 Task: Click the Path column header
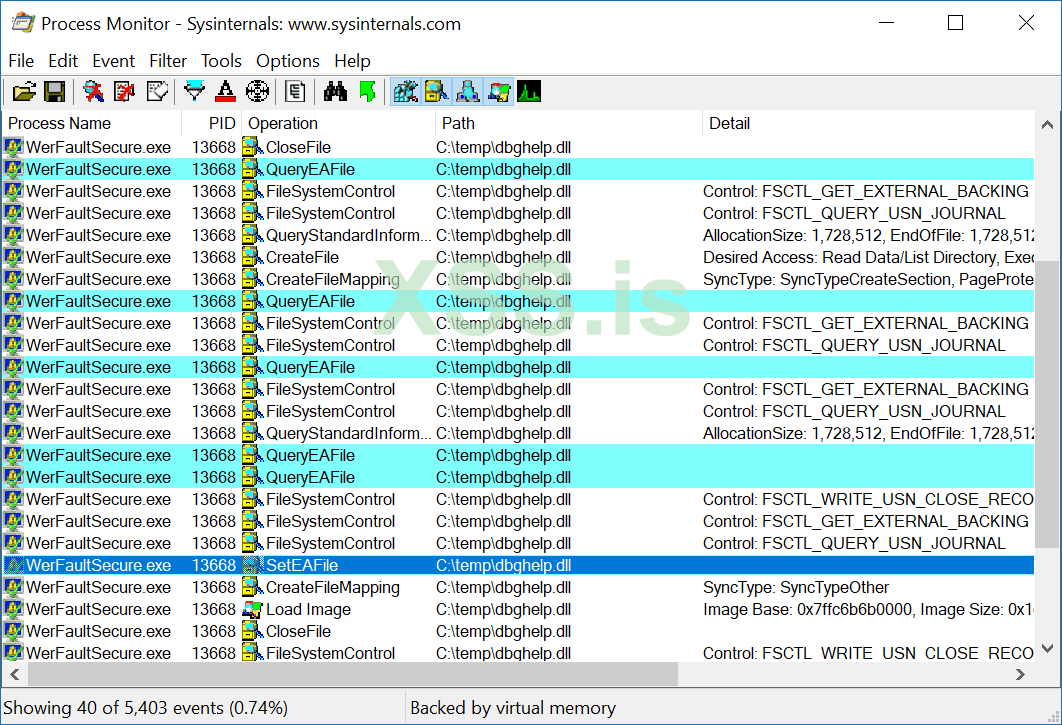pyautogui.click(x=569, y=123)
